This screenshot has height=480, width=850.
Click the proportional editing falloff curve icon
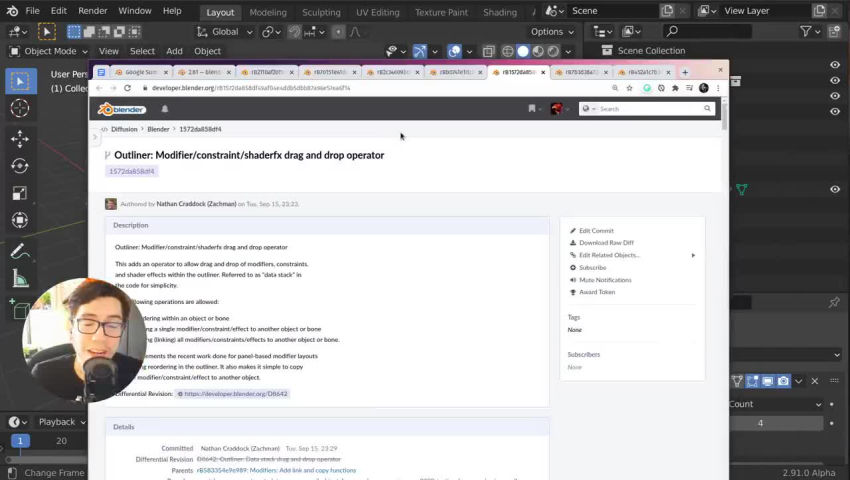click(355, 32)
